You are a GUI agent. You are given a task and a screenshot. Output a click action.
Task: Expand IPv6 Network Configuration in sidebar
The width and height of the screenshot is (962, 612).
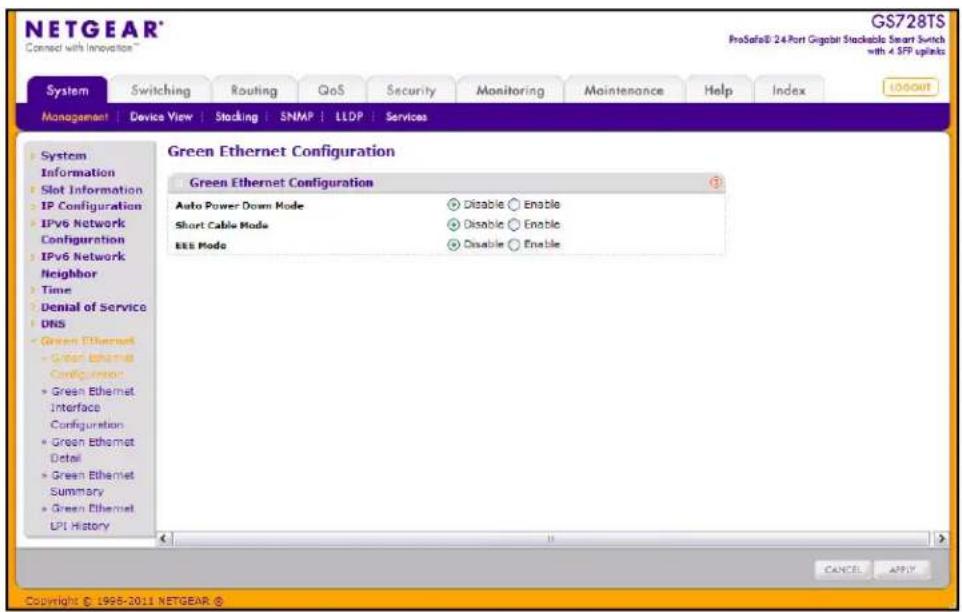83,231
